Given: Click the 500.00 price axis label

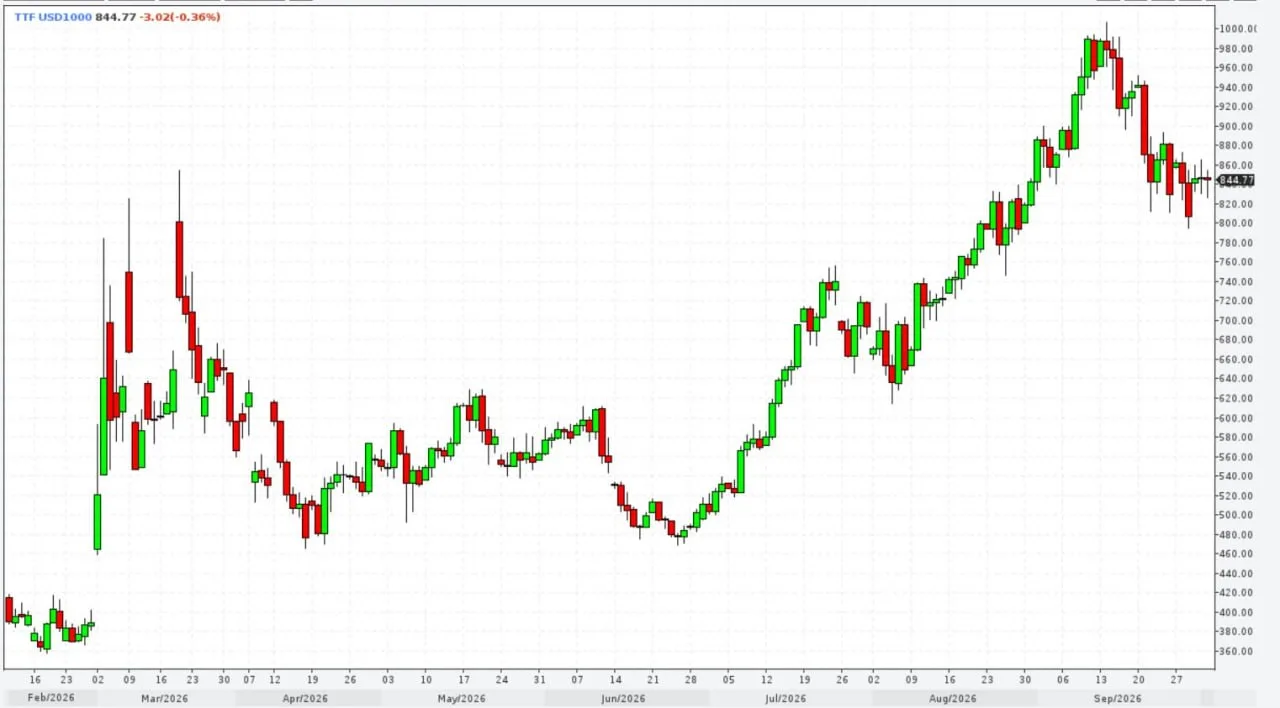Looking at the screenshot, I should [1237, 515].
